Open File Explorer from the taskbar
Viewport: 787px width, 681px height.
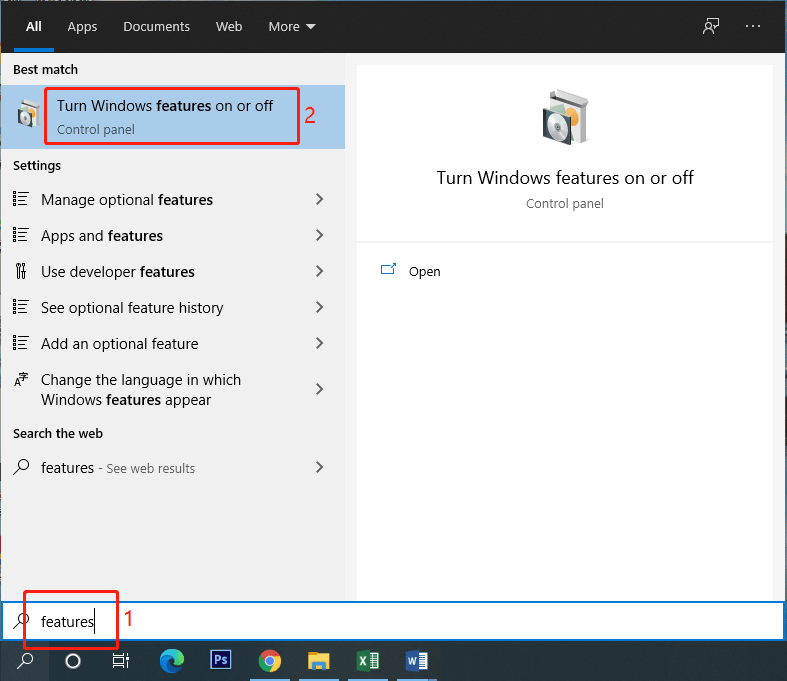click(319, 660)
